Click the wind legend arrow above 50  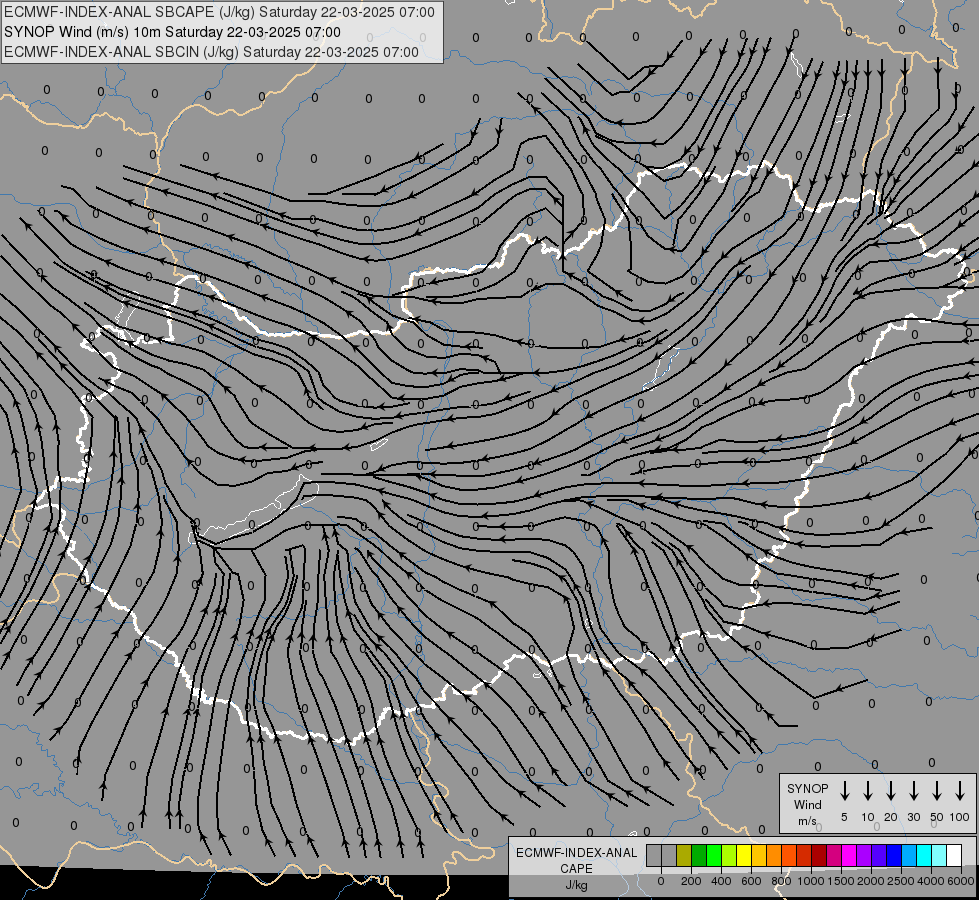[x=937, y=791]
